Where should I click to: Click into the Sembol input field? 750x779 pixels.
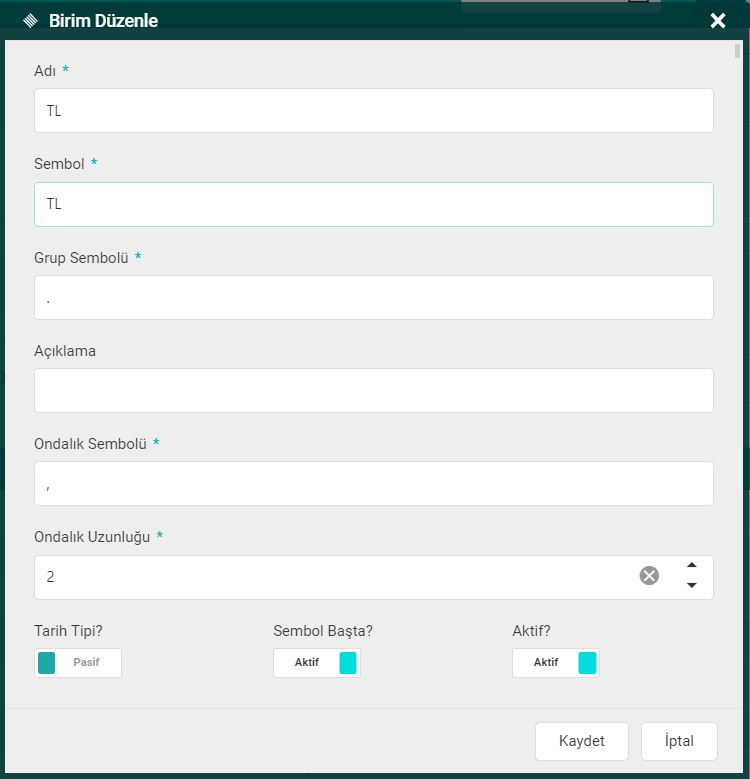coord(373,204)
